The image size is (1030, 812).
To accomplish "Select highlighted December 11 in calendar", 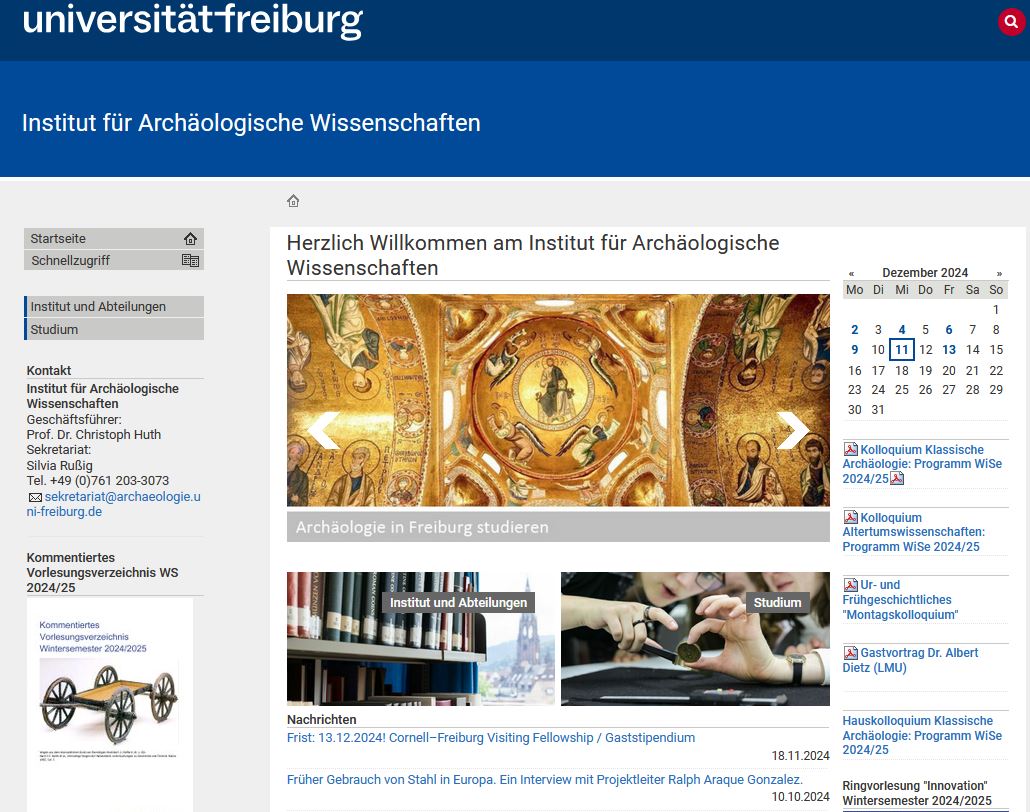I will 902,350.
